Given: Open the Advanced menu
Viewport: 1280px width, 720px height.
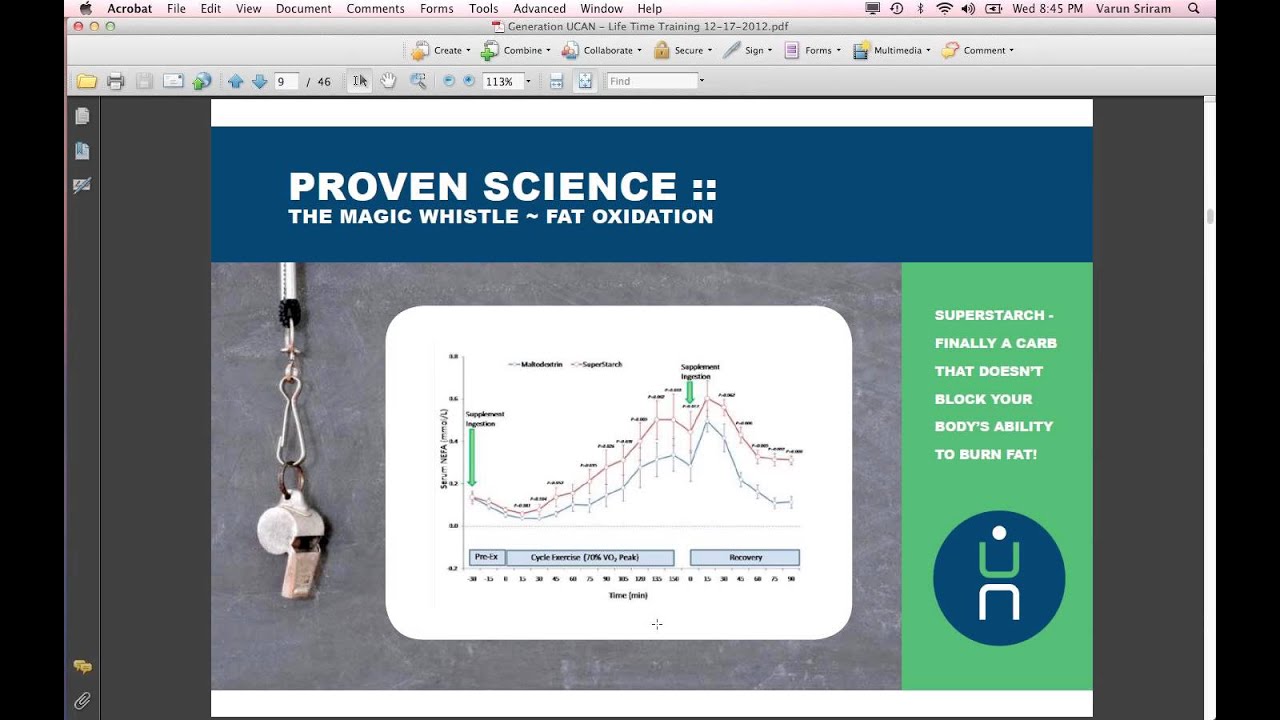Looking at the screenshot, I should coord(539,9).
